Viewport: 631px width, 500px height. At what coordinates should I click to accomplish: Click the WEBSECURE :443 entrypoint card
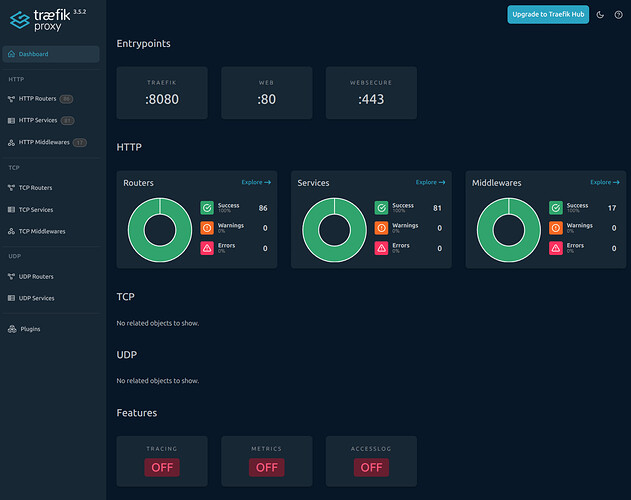click(x=371, y=93)
